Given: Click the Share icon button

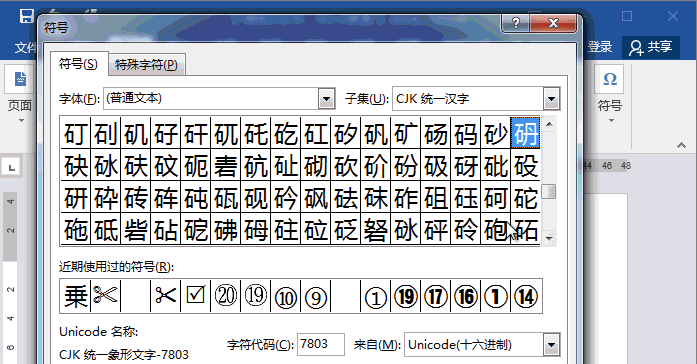Looking at the screenshot, I should (651, 47).
